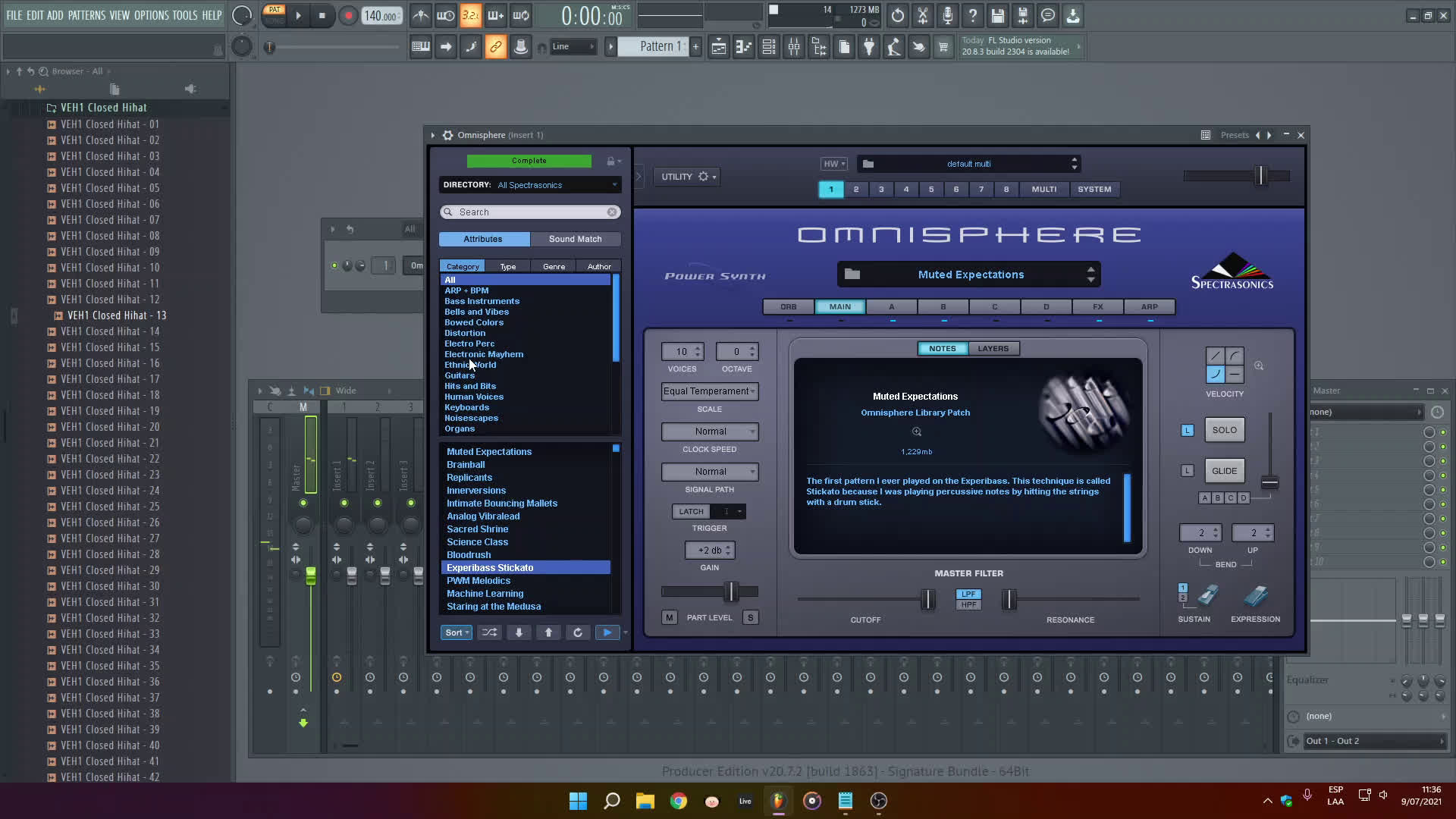1456x819 pixels.
Task: Open the PATTERNS menu
Action: click(86, 15)
